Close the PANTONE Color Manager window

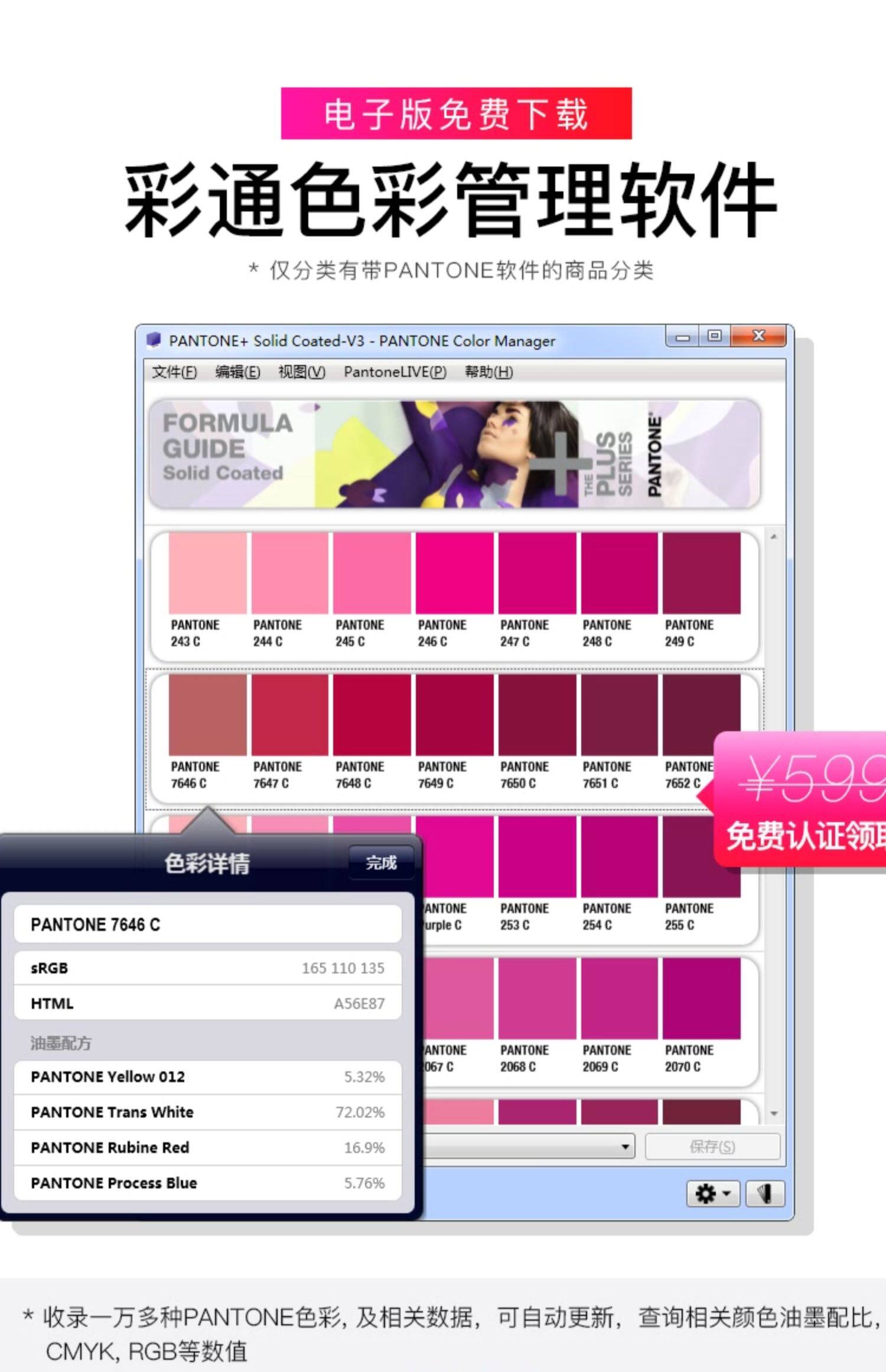point(758,336)
